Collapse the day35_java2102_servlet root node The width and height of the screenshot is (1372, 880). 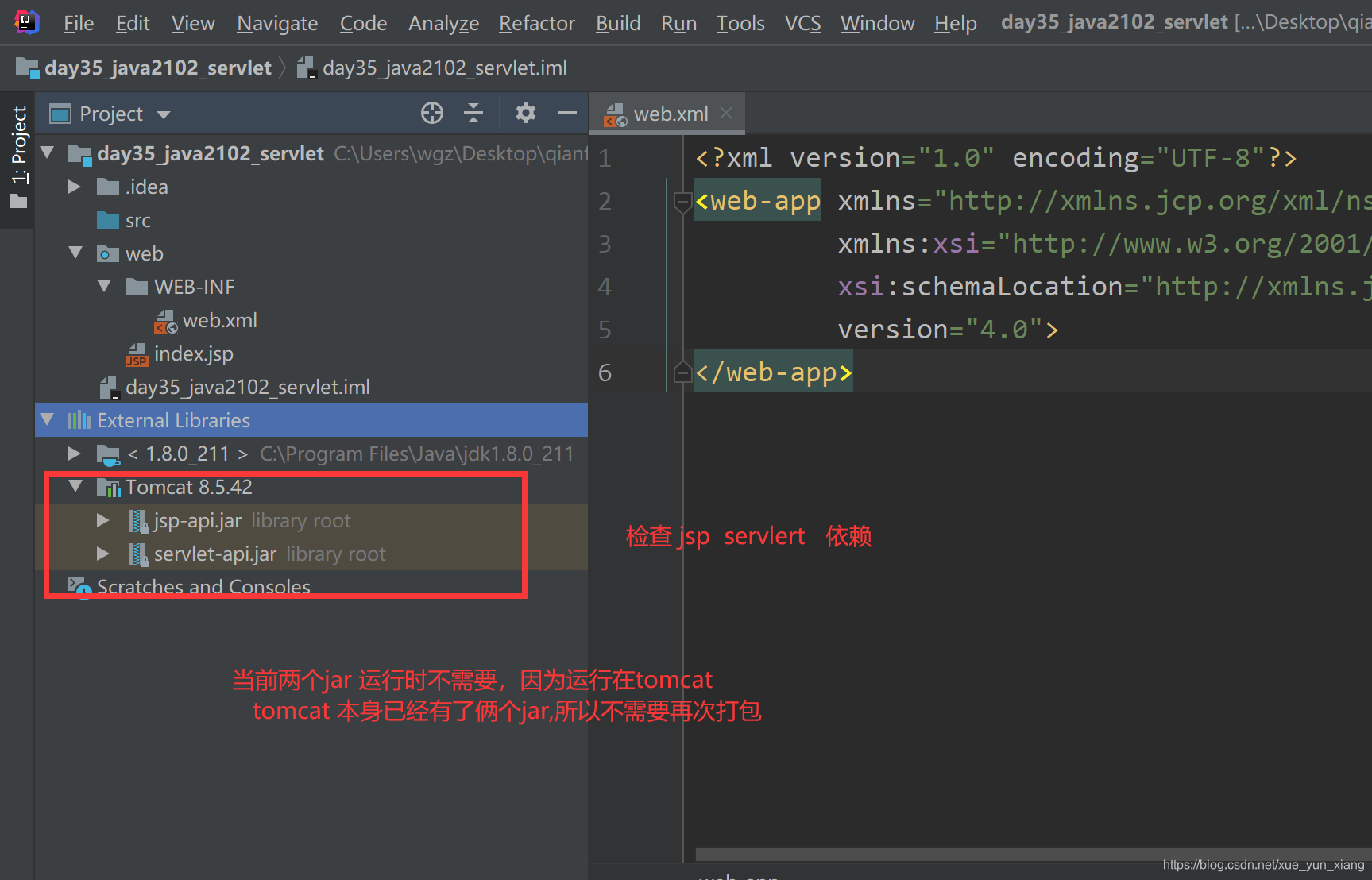coord(48,152)
